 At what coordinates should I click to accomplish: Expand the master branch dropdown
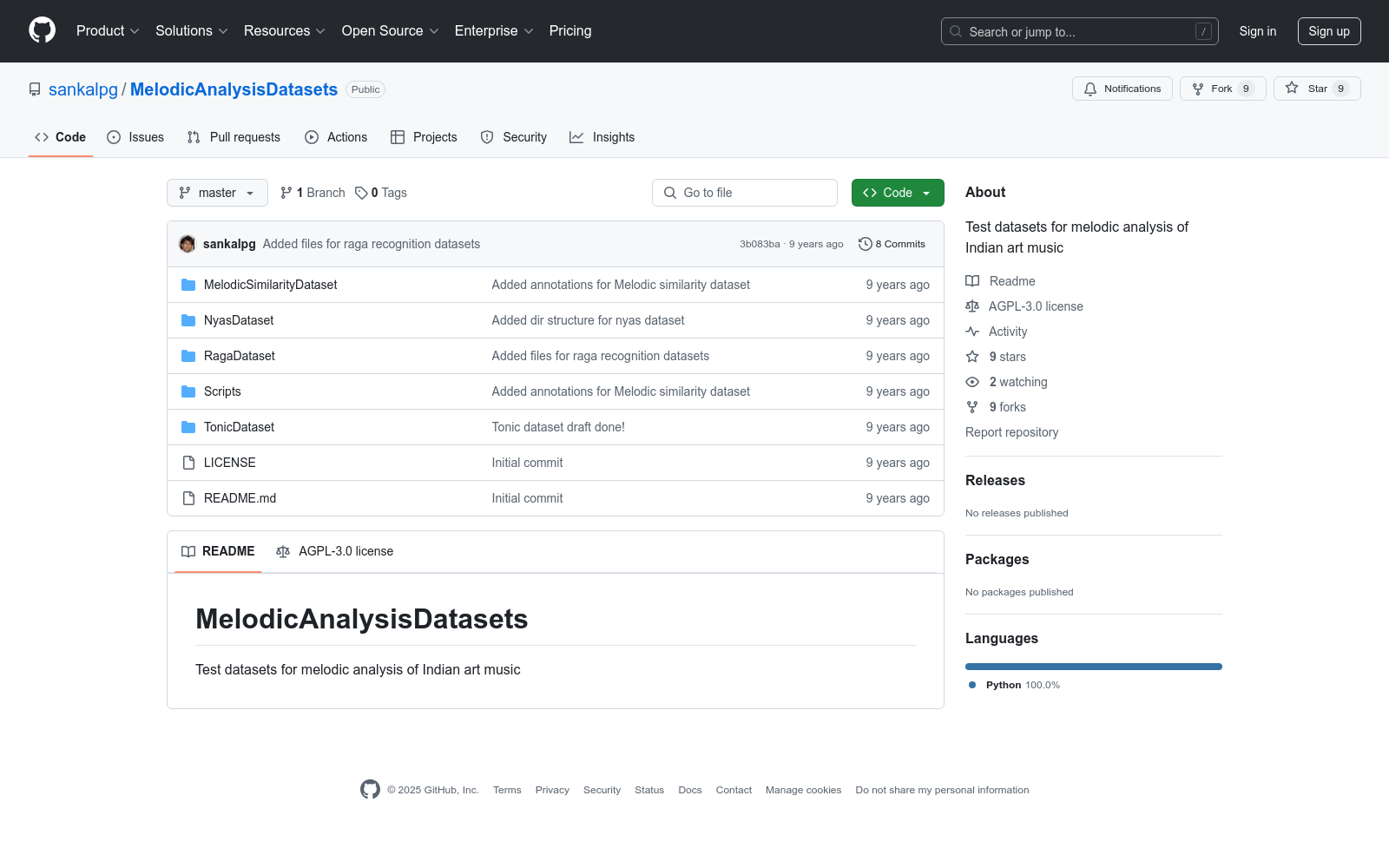click(217, 193)
